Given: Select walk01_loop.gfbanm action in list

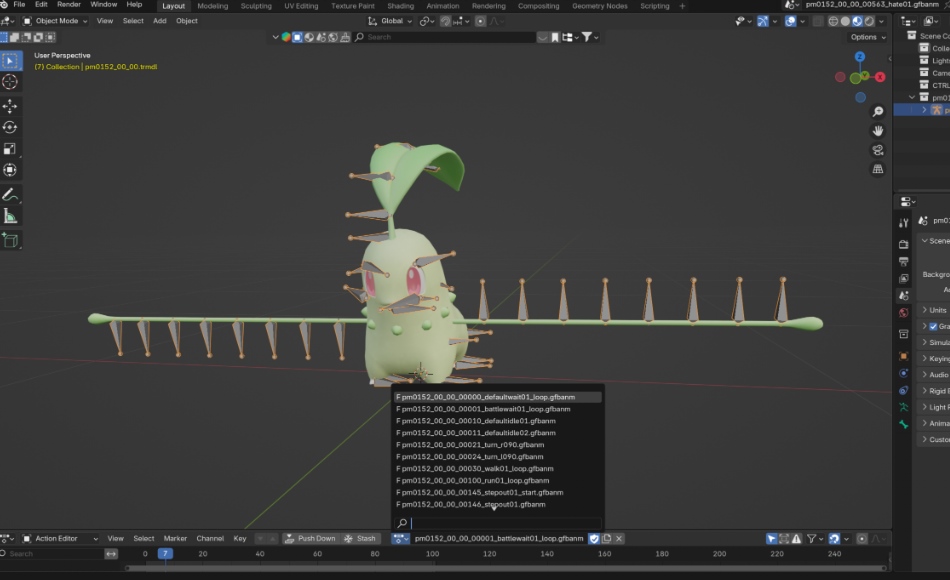Looking at the screenshot, I should 498,468.
